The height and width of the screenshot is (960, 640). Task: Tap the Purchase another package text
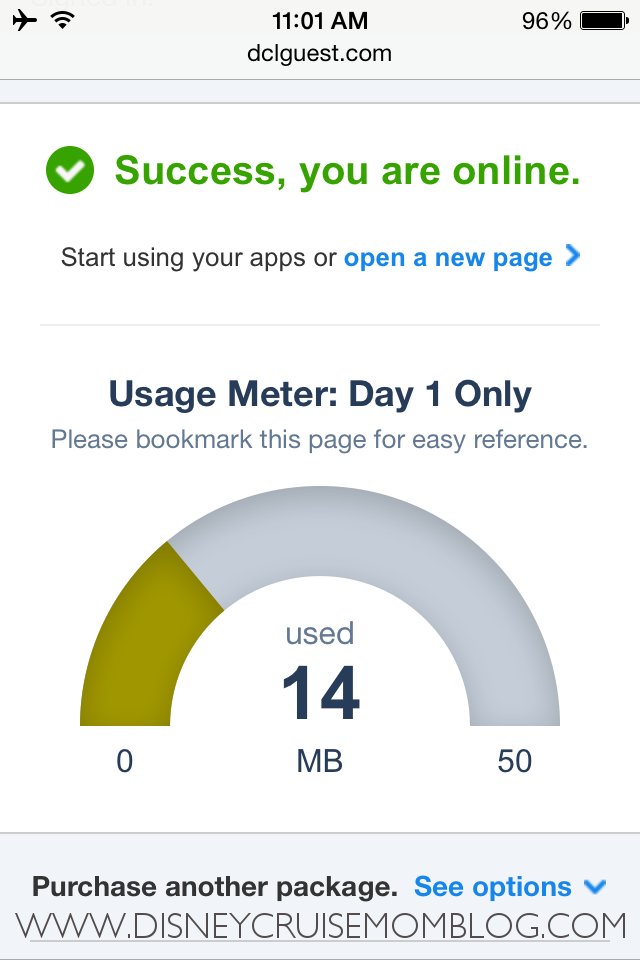[x=215, y=887]
